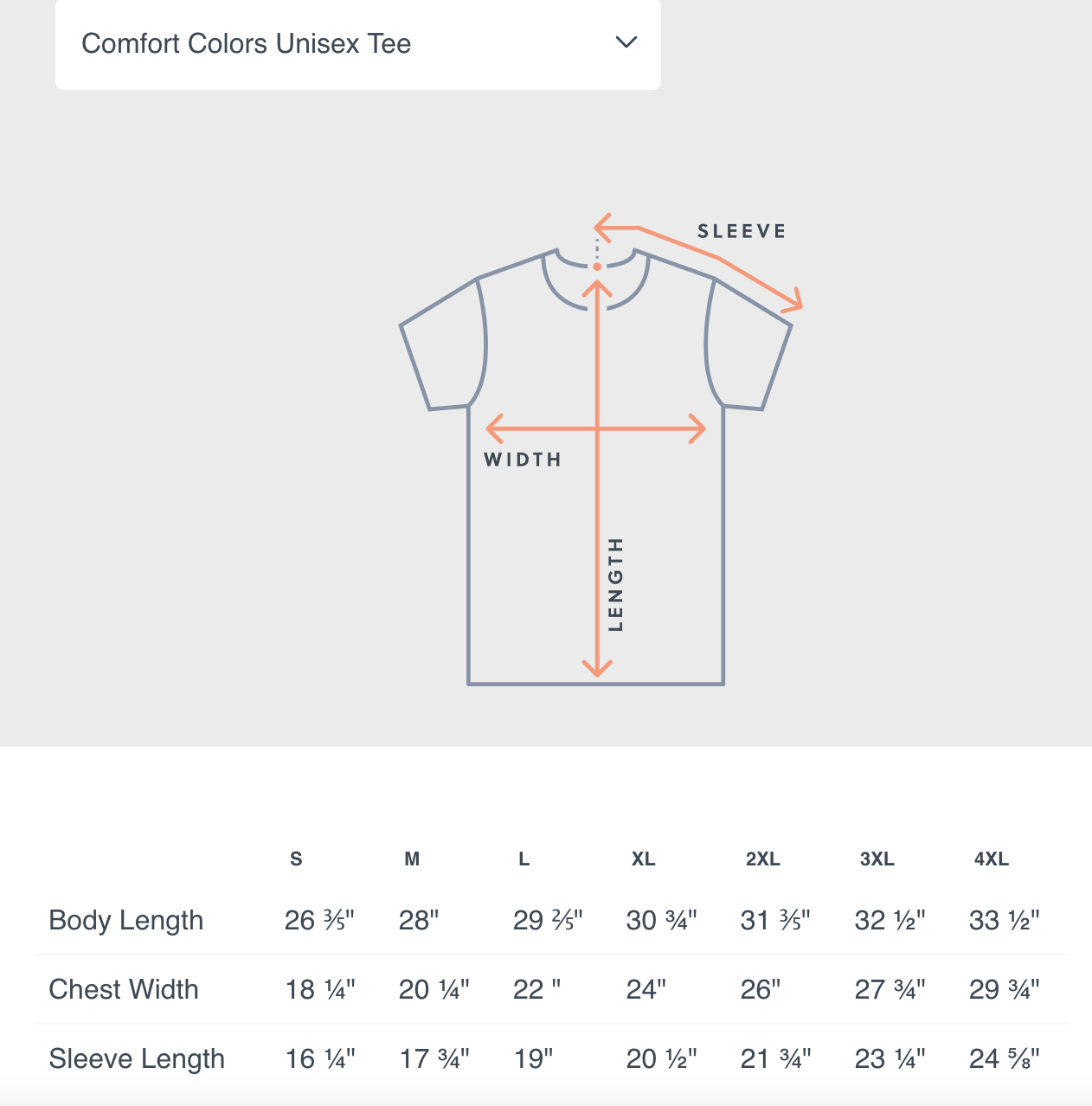Screen dimensions: 1092x1106
Task: Click the Body Length row label
Action: pos(126,920)
